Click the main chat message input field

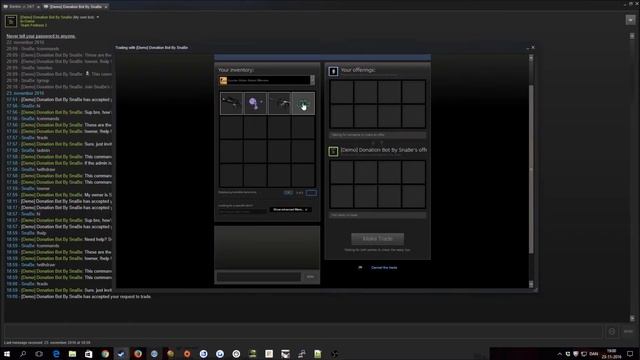(x=303, y=331)
